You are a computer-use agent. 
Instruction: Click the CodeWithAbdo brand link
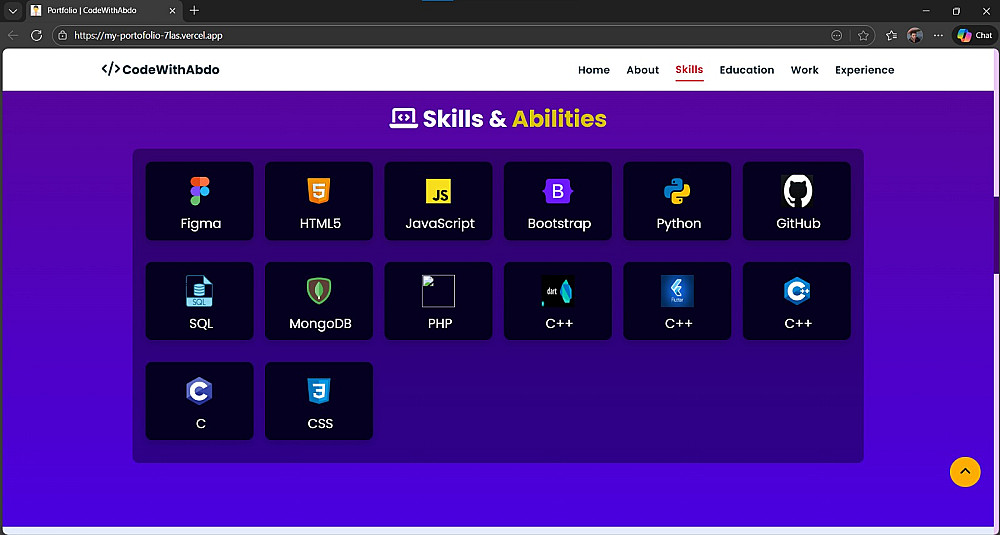coord(160,70)
